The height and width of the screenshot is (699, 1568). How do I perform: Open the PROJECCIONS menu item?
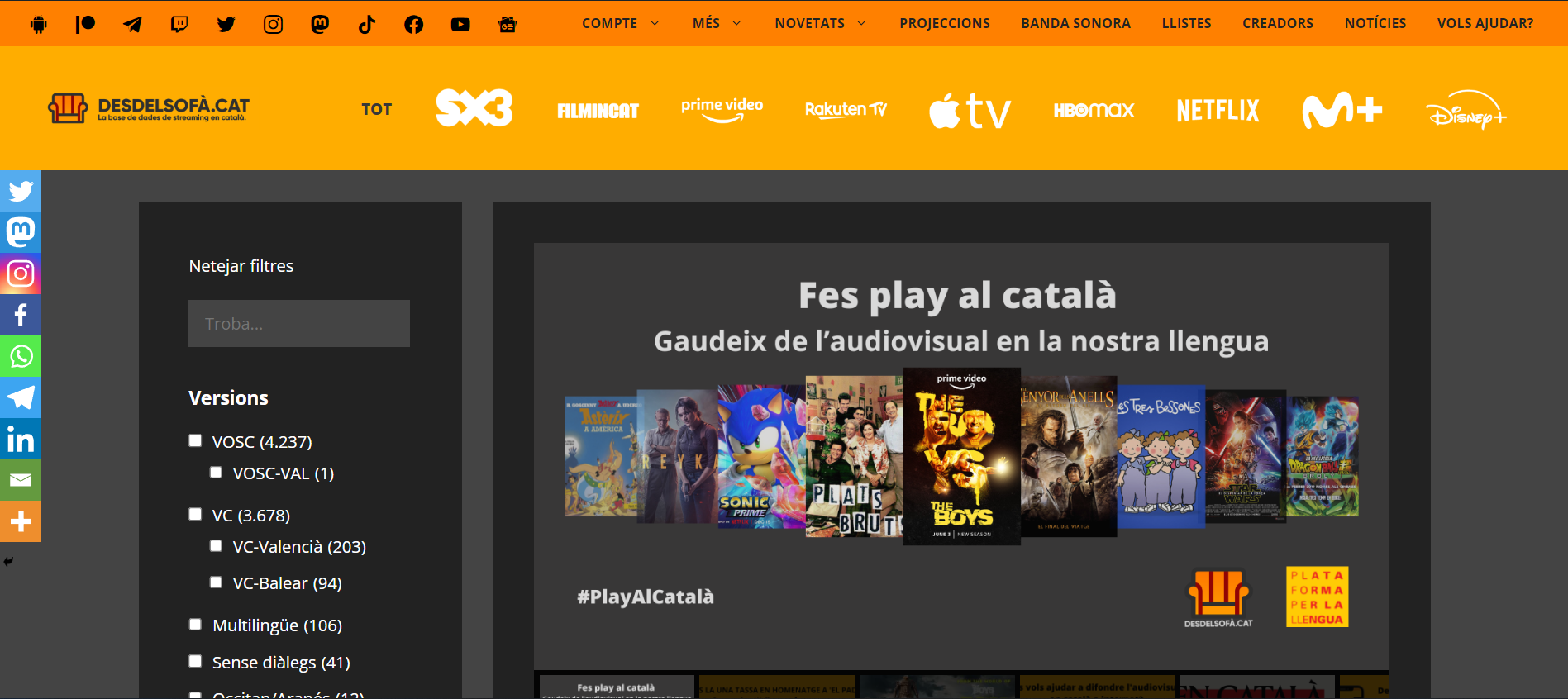tap(945, 24)
